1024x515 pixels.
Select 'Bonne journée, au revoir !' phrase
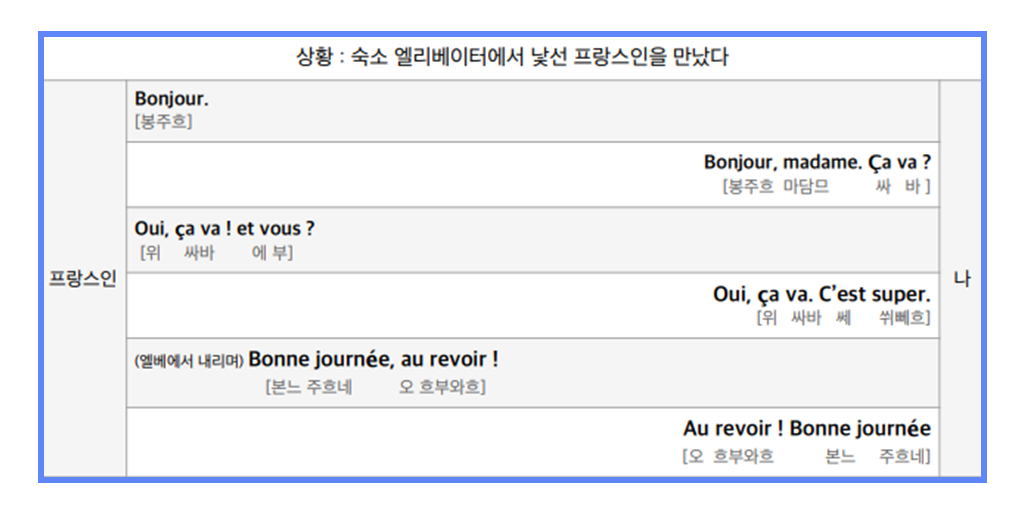tap(373, 359)
